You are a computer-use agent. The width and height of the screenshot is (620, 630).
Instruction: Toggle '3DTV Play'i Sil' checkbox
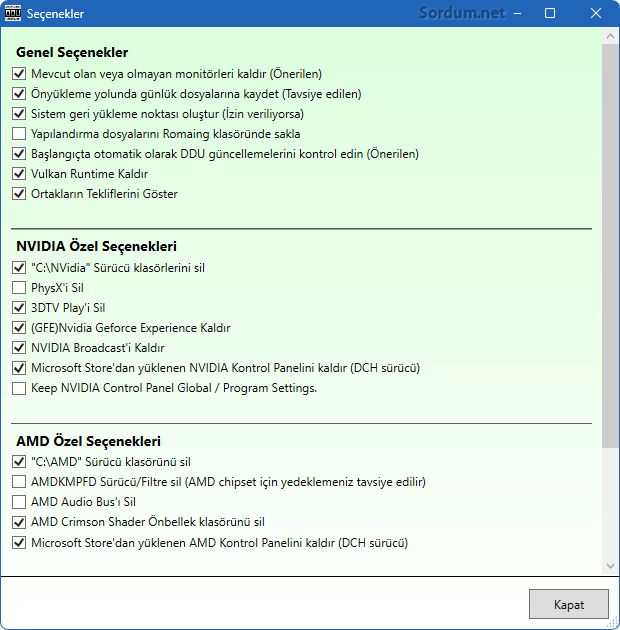click(x=20, y=308)
